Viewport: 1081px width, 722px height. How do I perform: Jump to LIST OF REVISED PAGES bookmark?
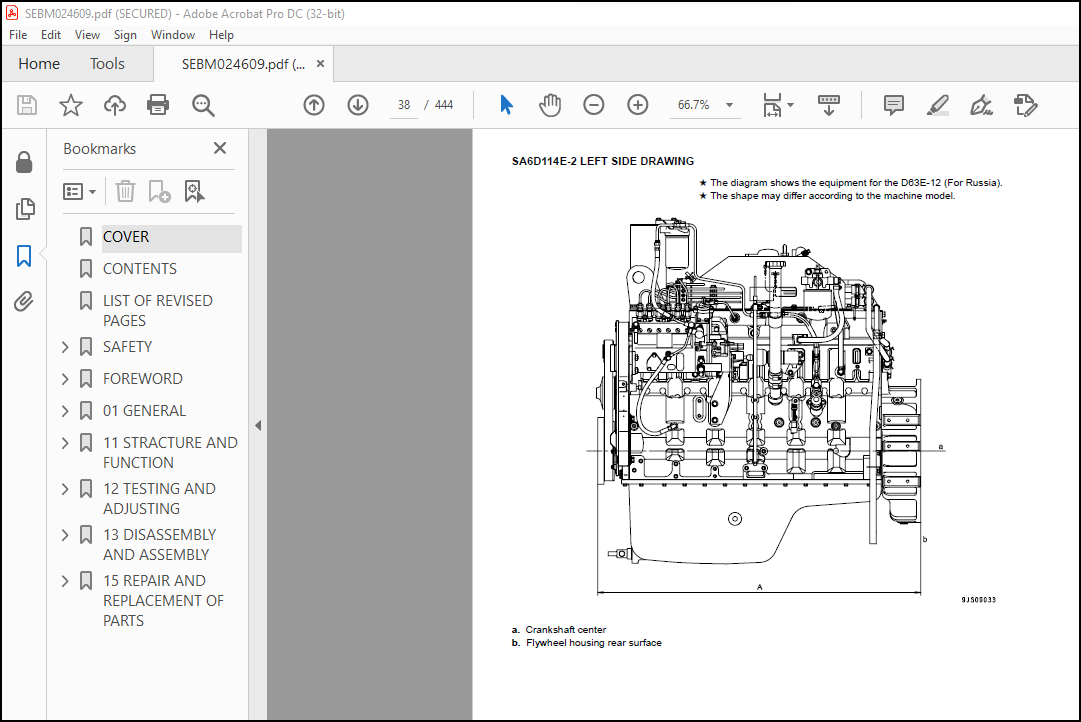158,310
